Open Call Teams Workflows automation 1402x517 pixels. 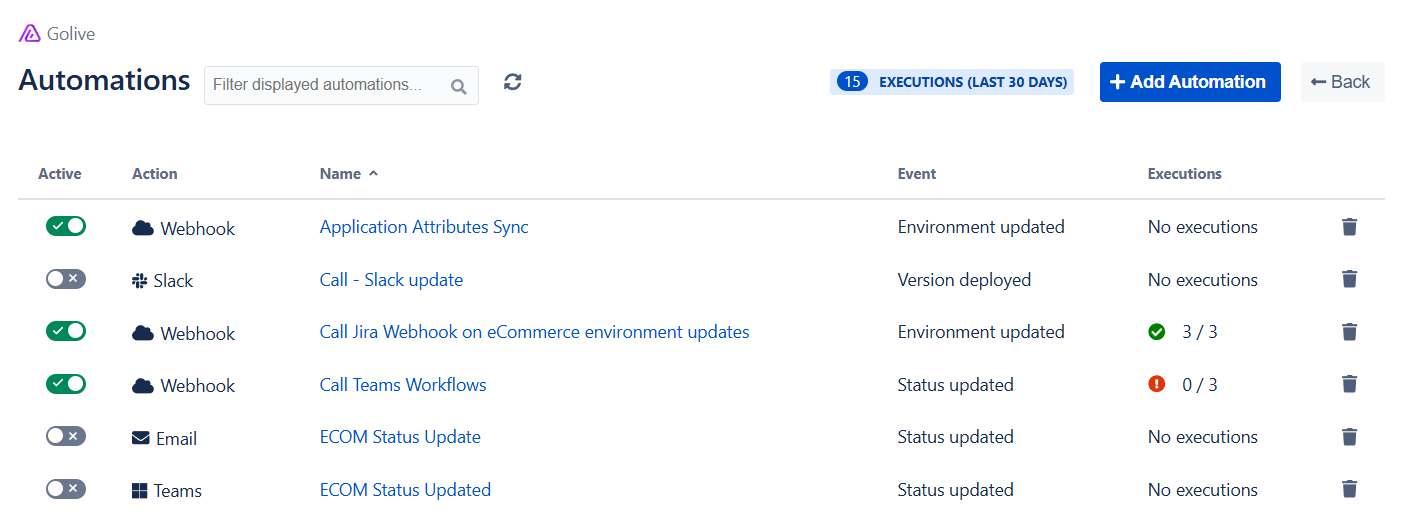click(x=403, y=385)
